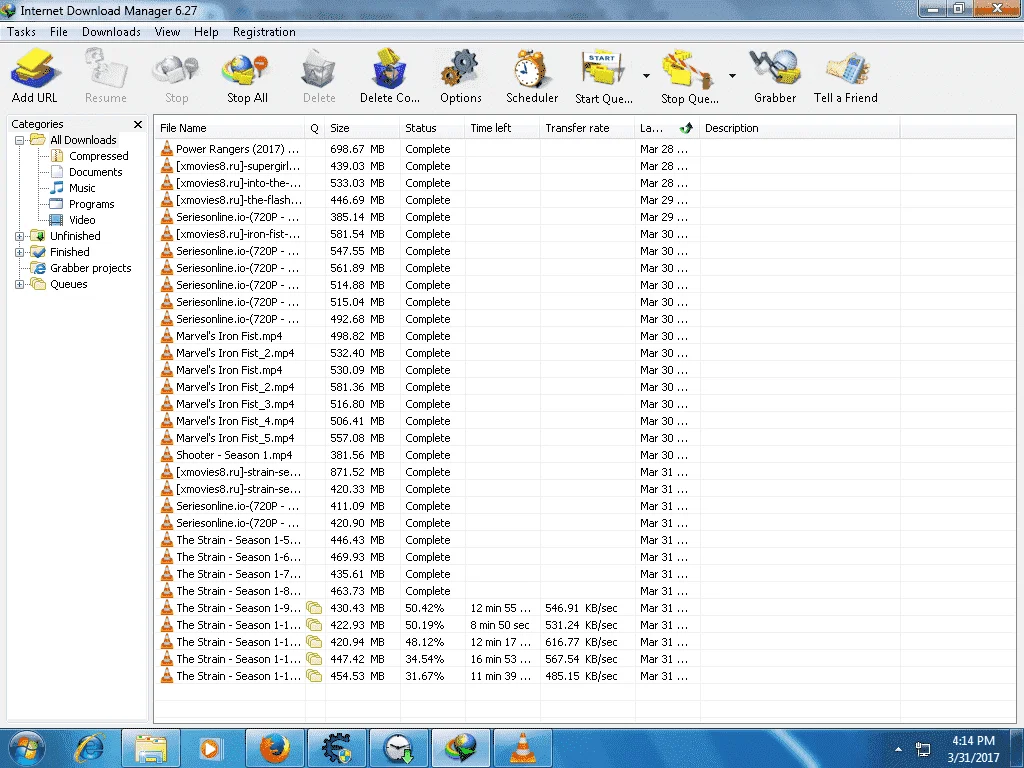Open the Scheduler clock icon

point(532,76)
